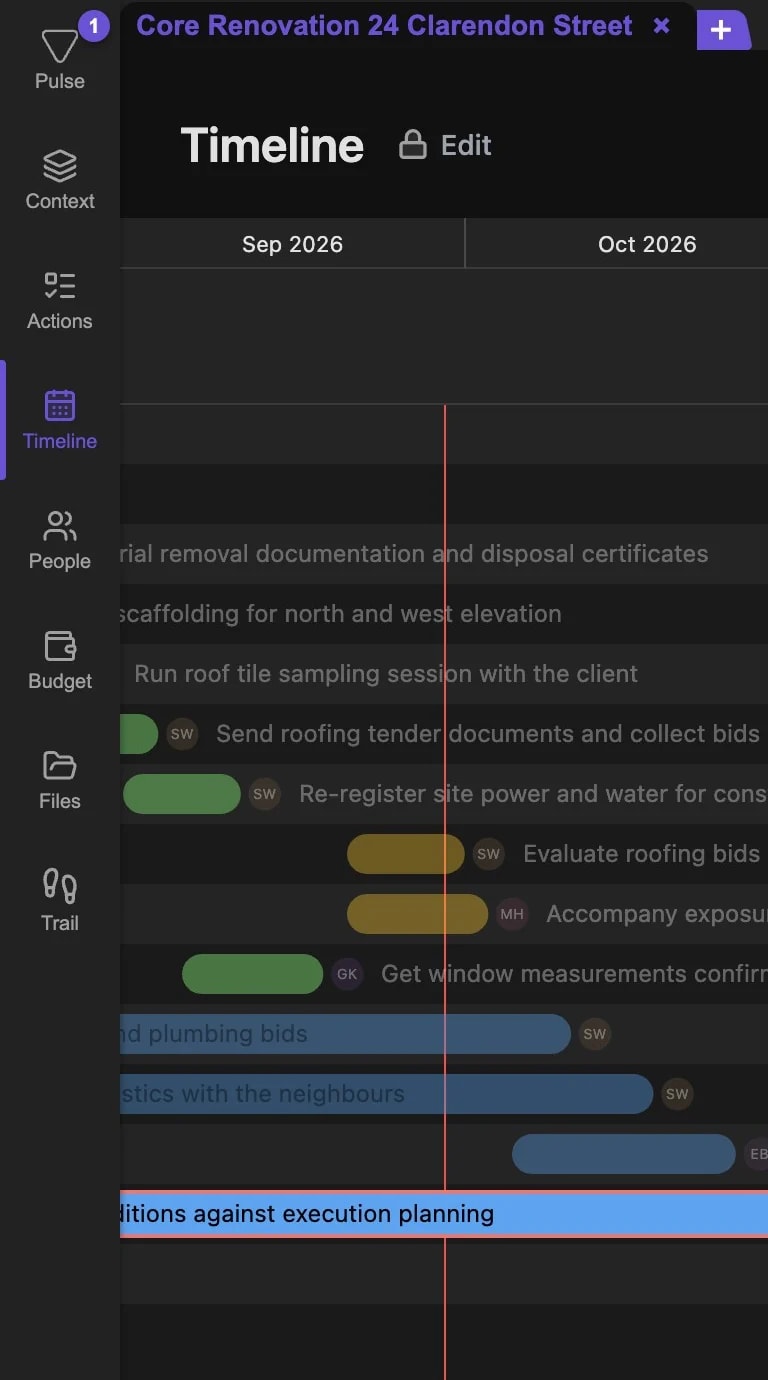Screen dimensions: 768x1380
Task: Open the Files folder section
Action: [x=60, y=780]
